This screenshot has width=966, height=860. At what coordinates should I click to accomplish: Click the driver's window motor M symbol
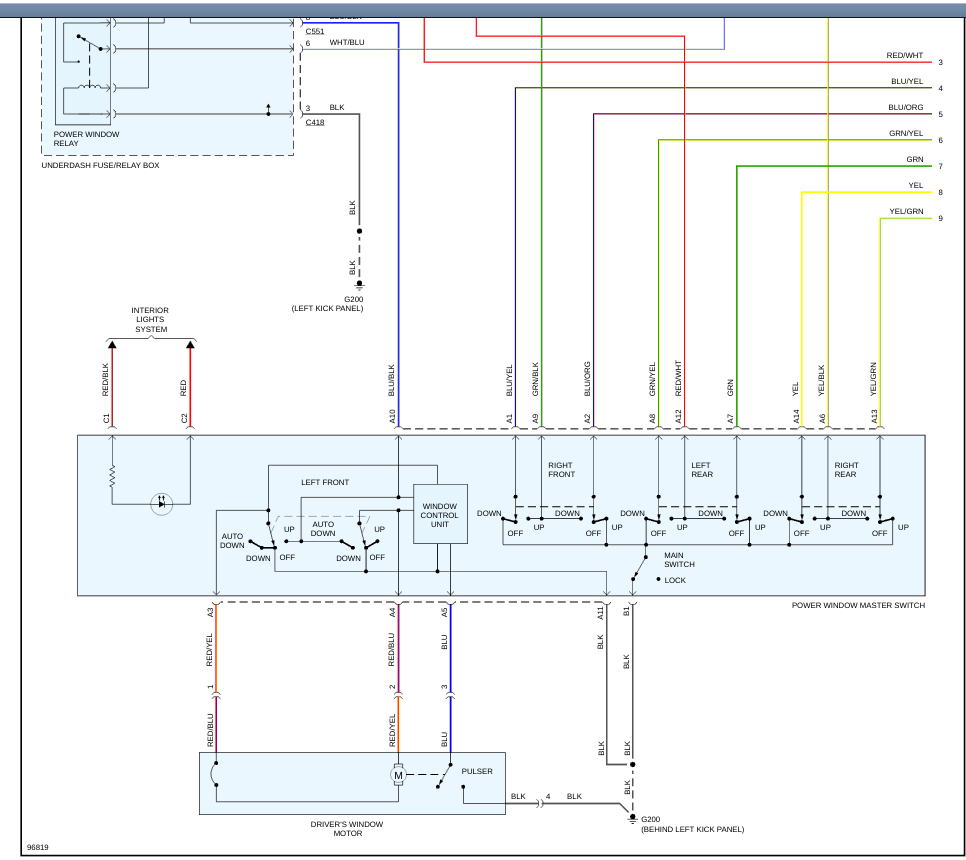(x=398, y=774)
